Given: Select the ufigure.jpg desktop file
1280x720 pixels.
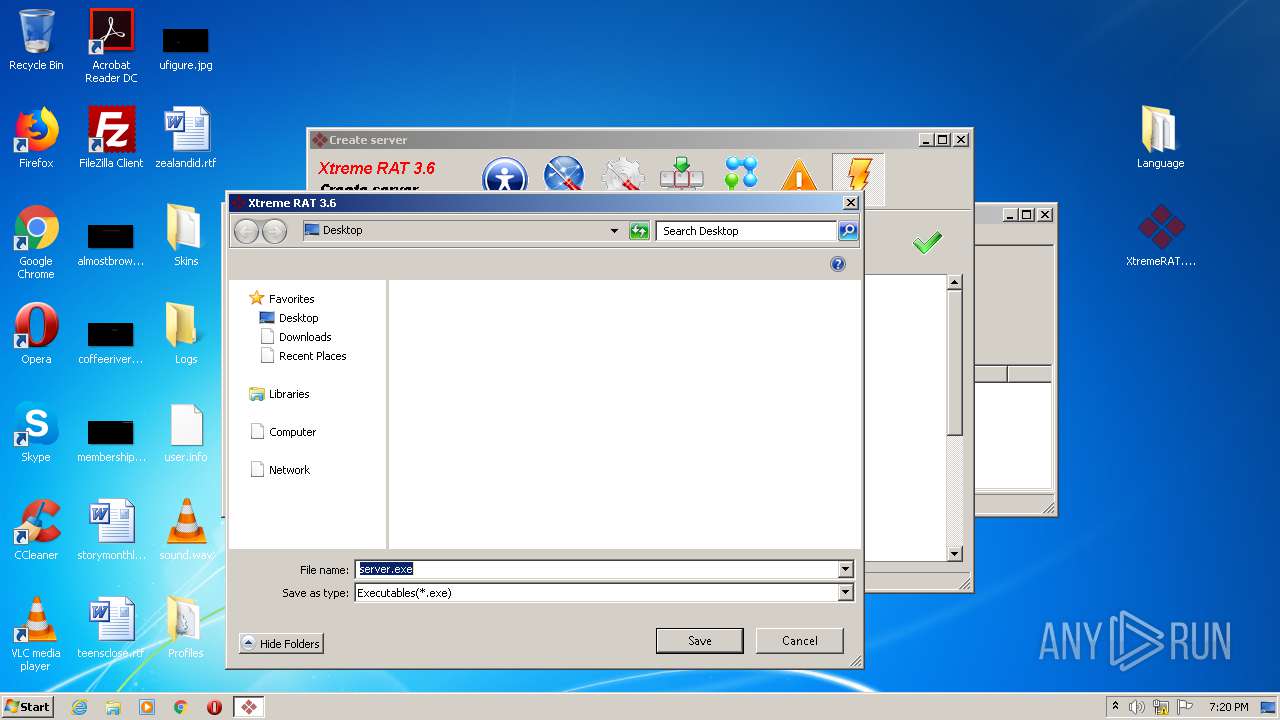Looking at the screenshot, I should (x=186, y=48).
